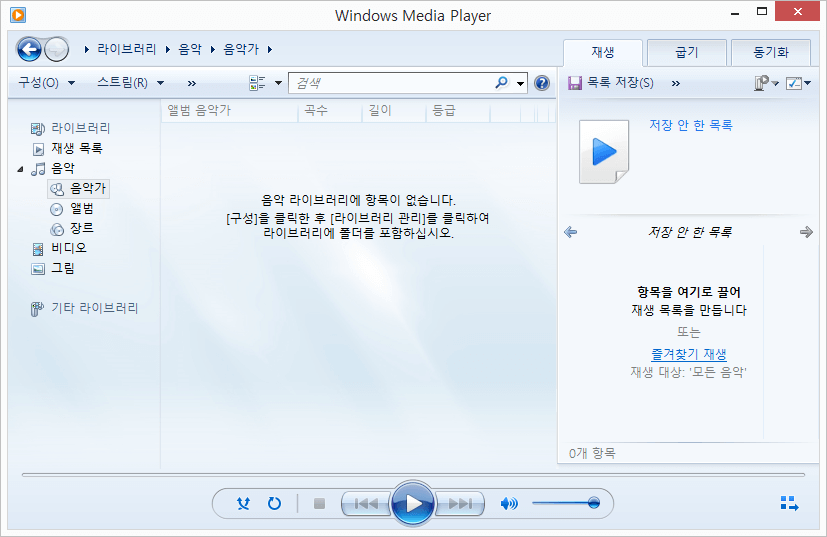Switch to Now Playing mode icon
The image size is (827, 537).
[789, 503]
